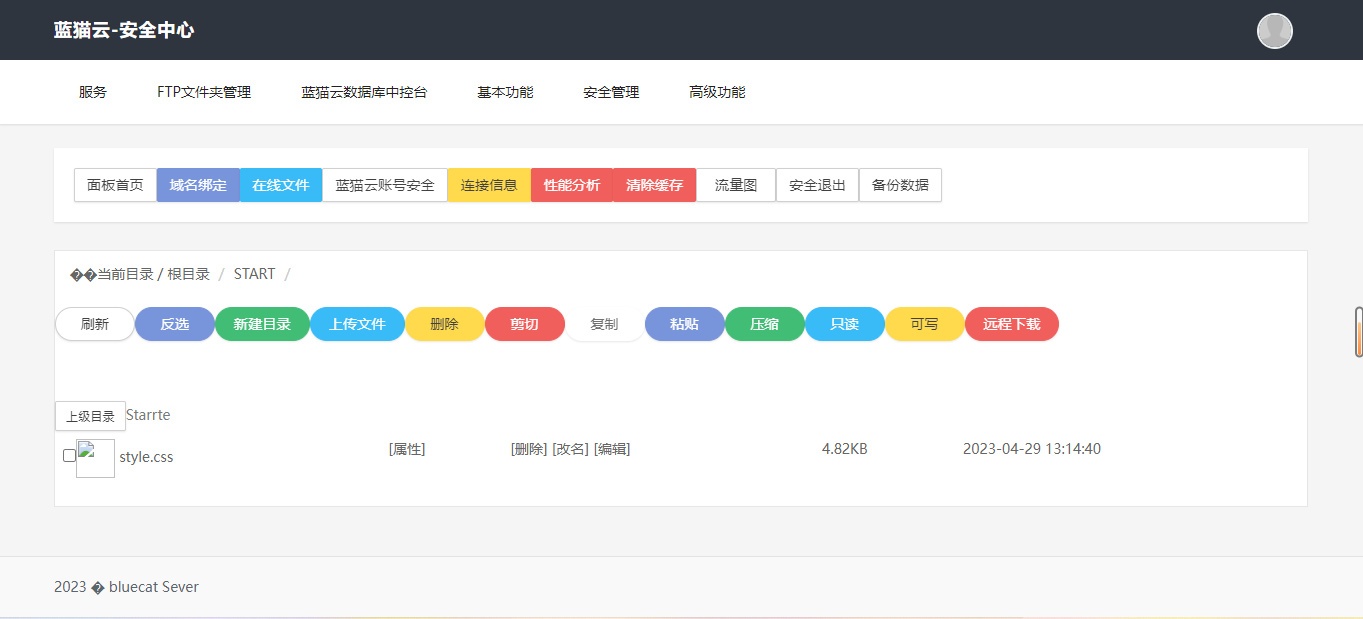Open the 流量图 page

(736, 185)
